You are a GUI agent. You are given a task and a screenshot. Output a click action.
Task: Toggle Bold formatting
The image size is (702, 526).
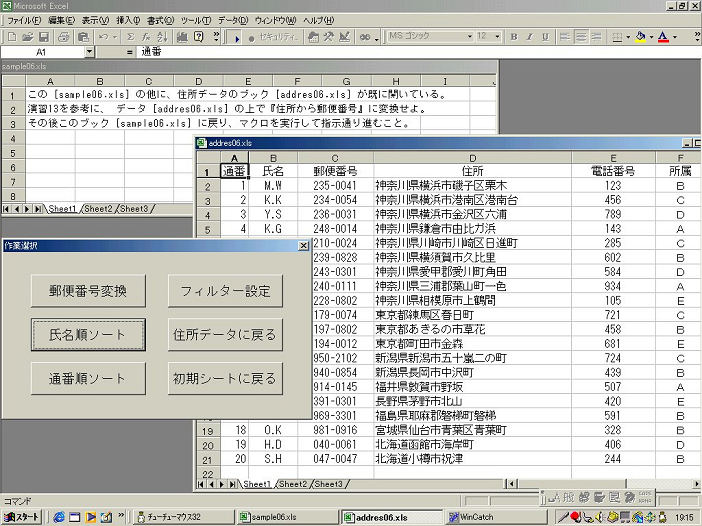pyautogui.click(x=514, y=36)
